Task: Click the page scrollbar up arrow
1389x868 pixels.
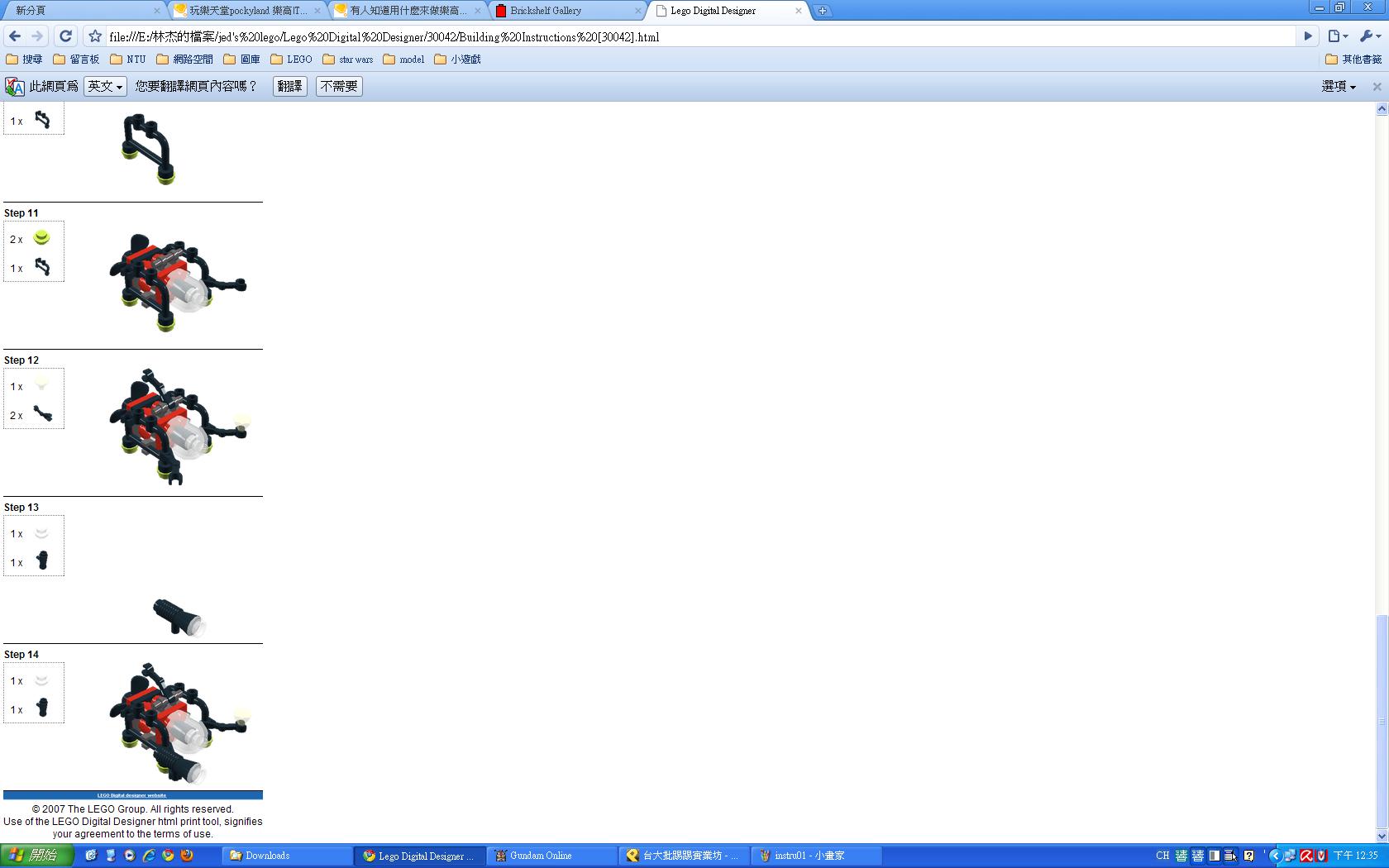Action: click(1382, 109)
